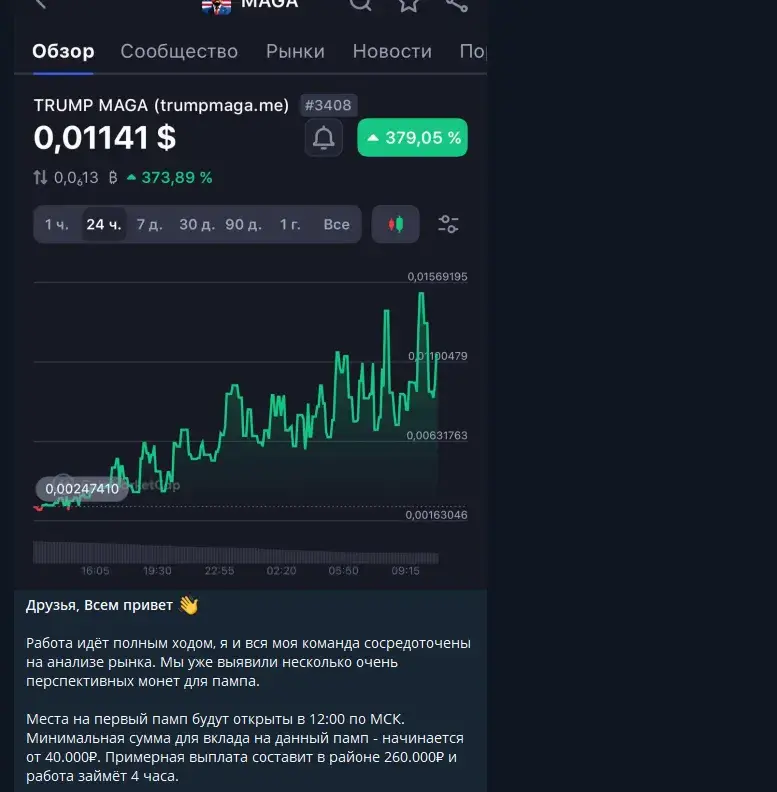Open the Сообщество tab

[x=179, y=52]
